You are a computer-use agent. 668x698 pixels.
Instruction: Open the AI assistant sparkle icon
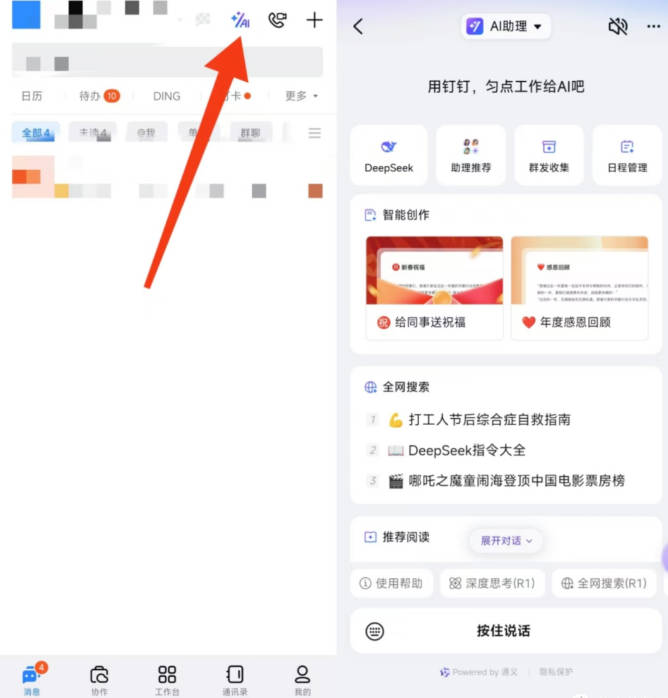(240, 20)
